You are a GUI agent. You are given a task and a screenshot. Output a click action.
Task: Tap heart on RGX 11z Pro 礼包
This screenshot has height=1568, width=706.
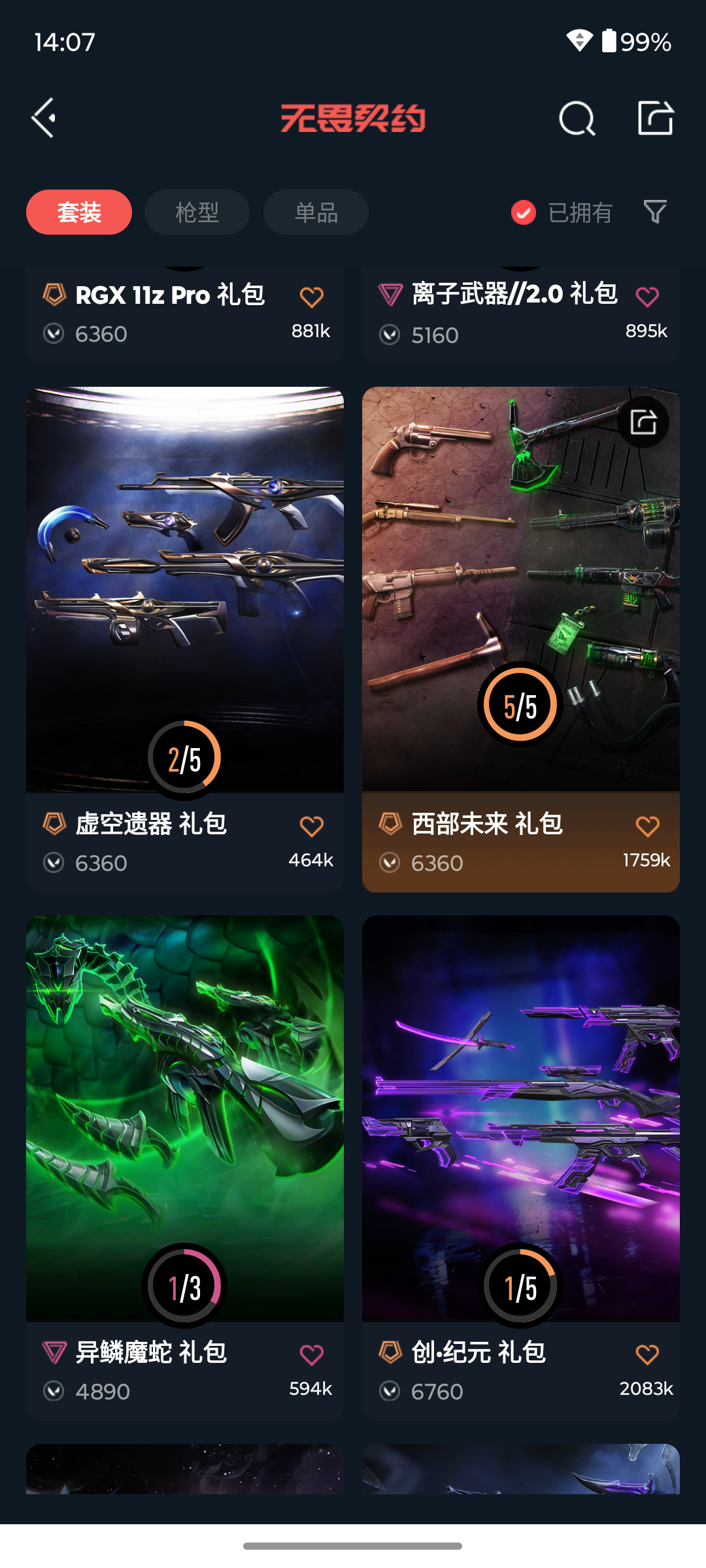[x=312, y=297]
